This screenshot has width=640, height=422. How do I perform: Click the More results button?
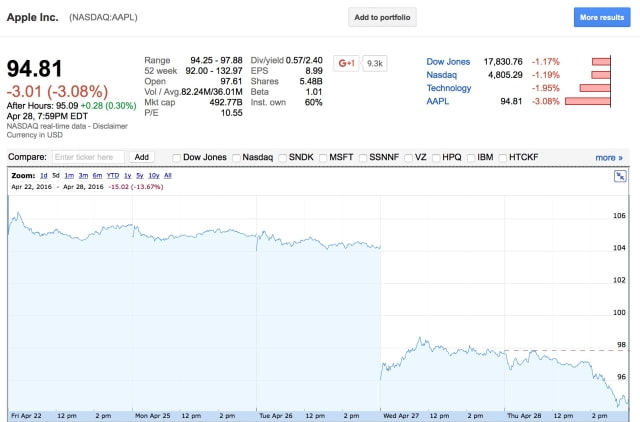[x=602, y=17]
